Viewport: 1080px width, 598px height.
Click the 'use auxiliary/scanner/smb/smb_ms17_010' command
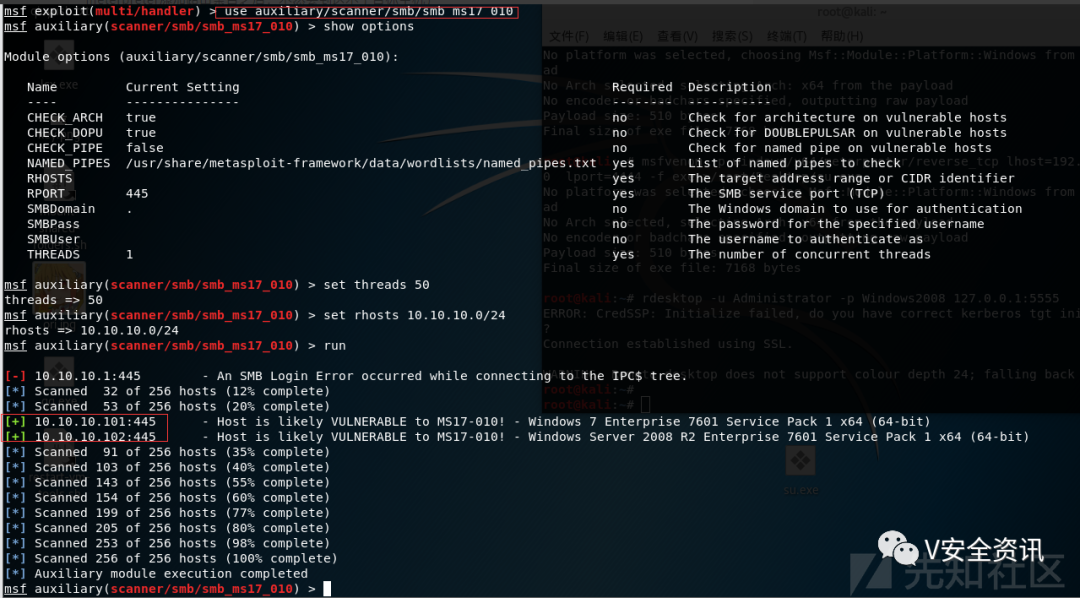point(368,12)
